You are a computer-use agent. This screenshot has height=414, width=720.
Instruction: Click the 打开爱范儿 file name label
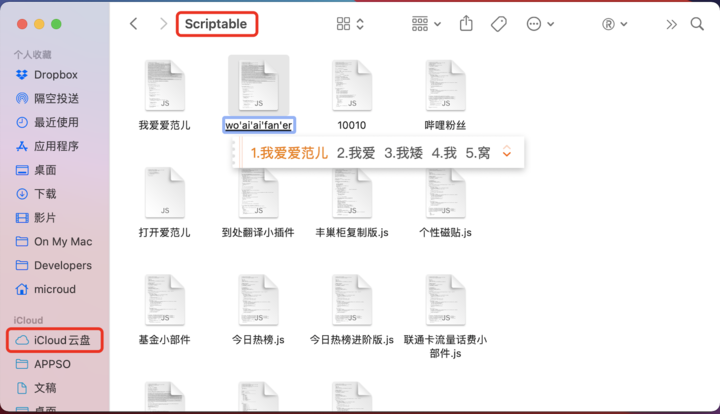tap(165, 233)
